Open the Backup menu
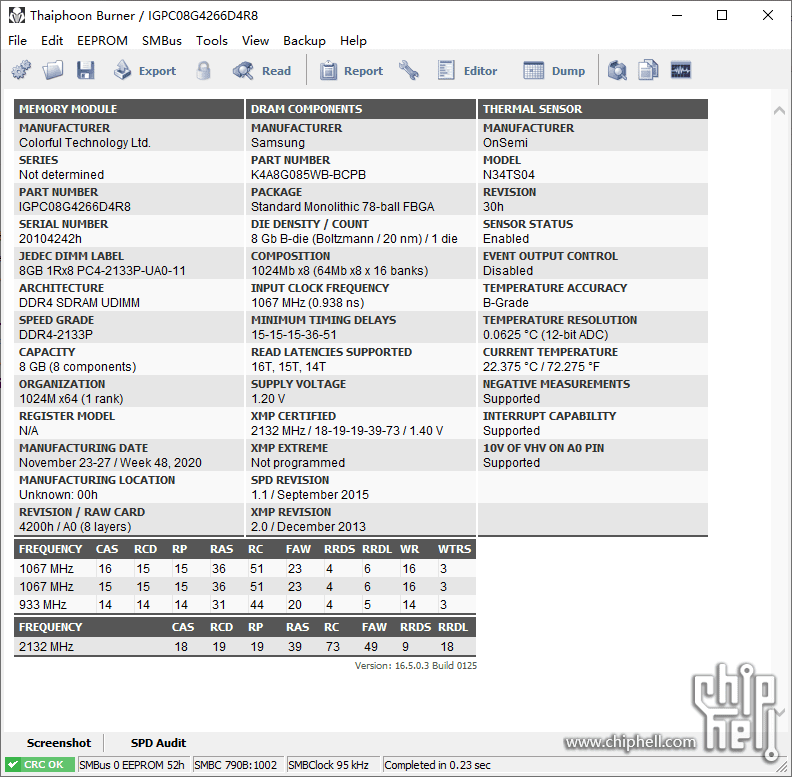792x777 pixels. 304,40
